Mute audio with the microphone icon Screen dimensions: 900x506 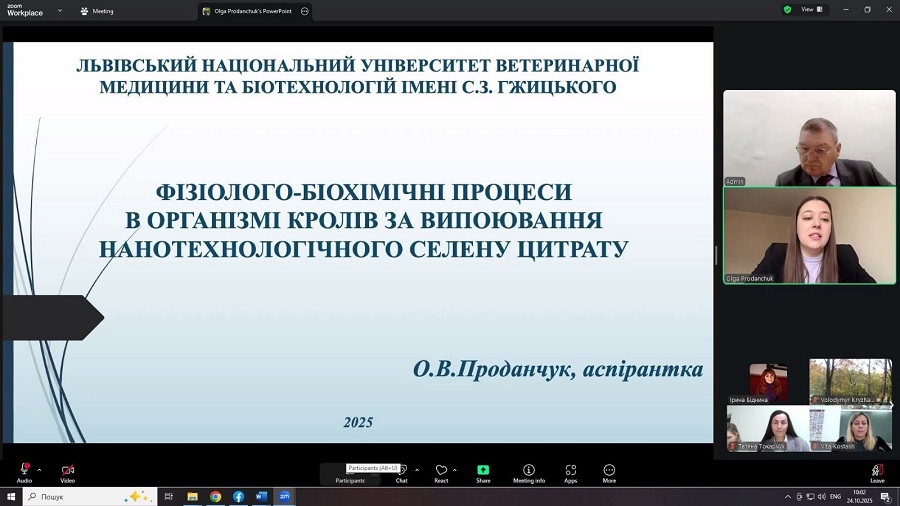coord(24,471)
